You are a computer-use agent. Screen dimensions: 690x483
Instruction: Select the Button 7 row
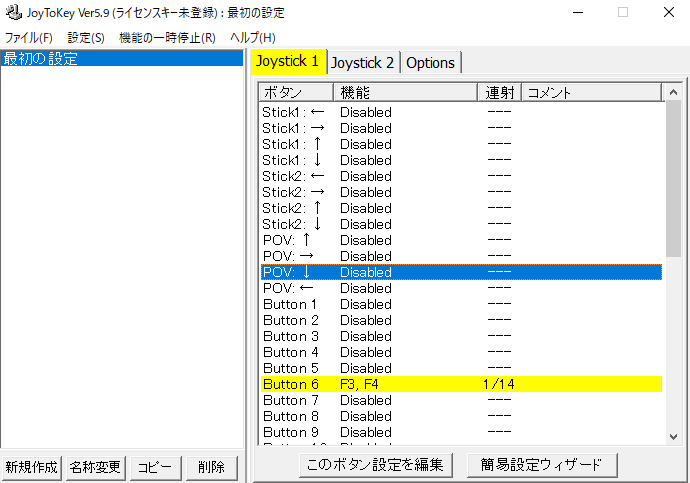pyautogui.click(x=461, y=400)
